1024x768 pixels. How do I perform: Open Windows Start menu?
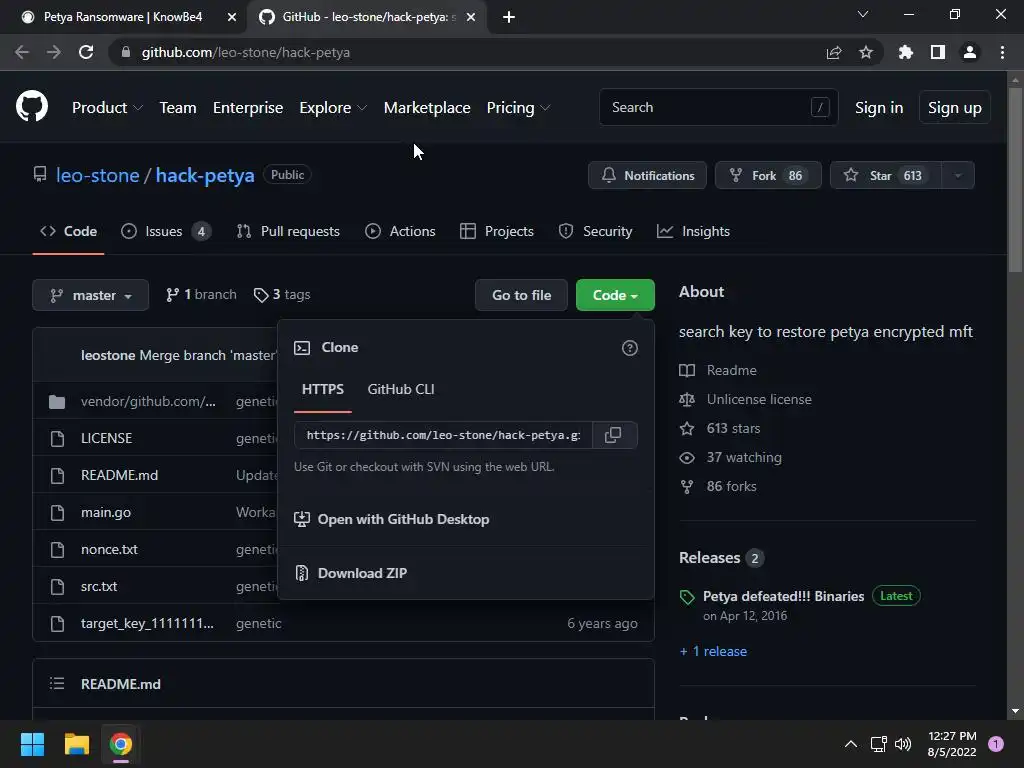[32, 744]
